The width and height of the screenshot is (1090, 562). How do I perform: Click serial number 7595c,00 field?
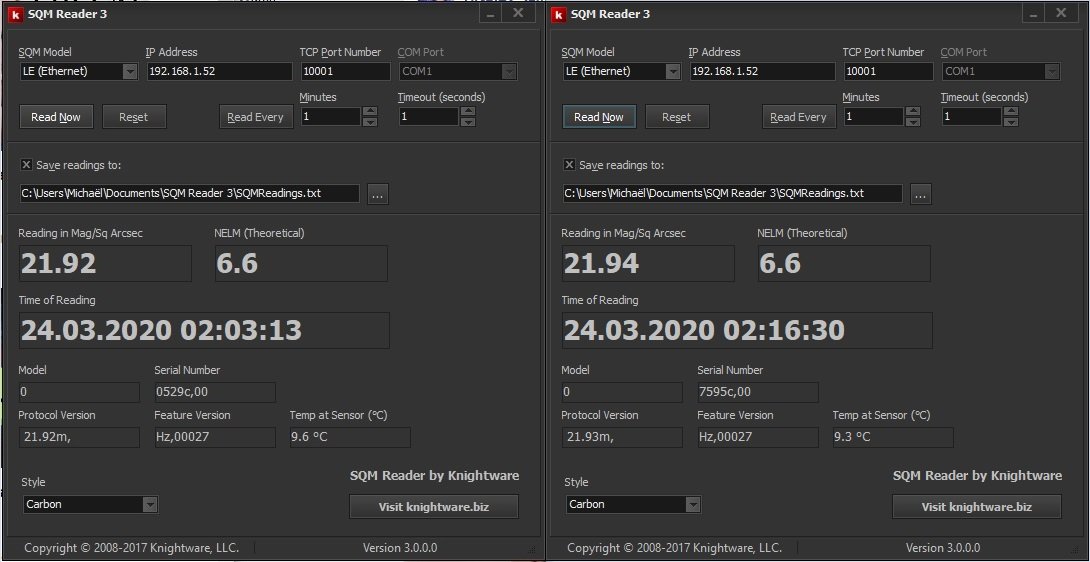pyautogui.click(x=758, y=392)
